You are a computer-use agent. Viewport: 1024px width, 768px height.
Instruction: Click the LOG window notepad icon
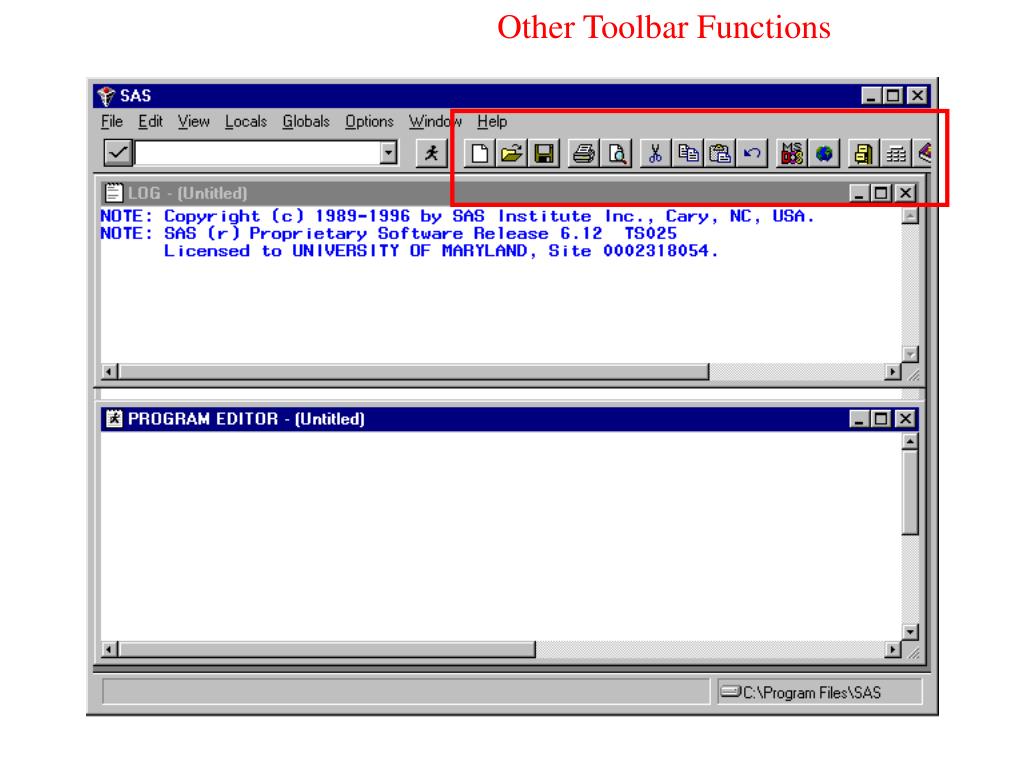click(x=114, y=193)
